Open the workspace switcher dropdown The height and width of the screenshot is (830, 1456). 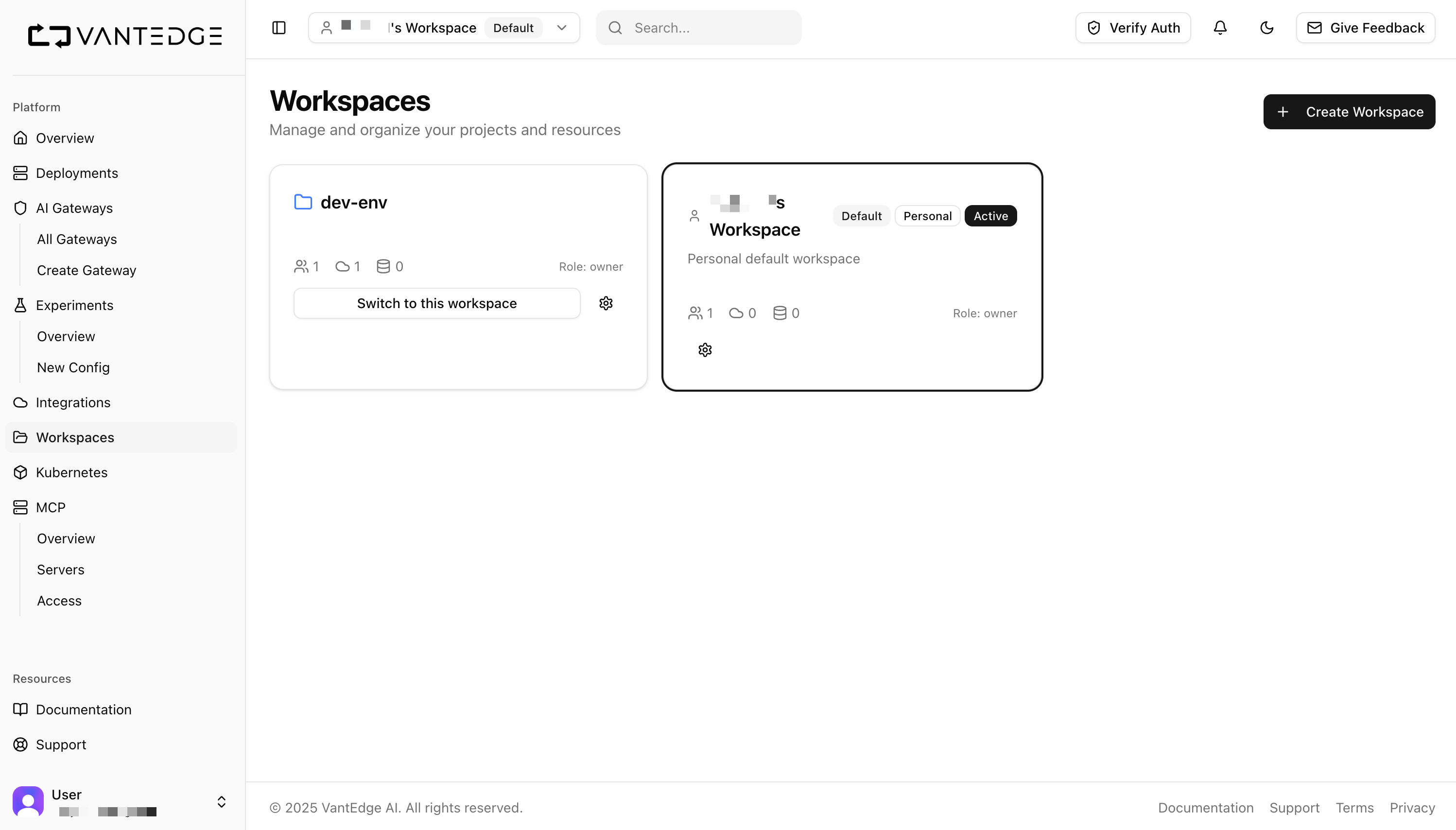pyautogui.click(x=562, y=27)
